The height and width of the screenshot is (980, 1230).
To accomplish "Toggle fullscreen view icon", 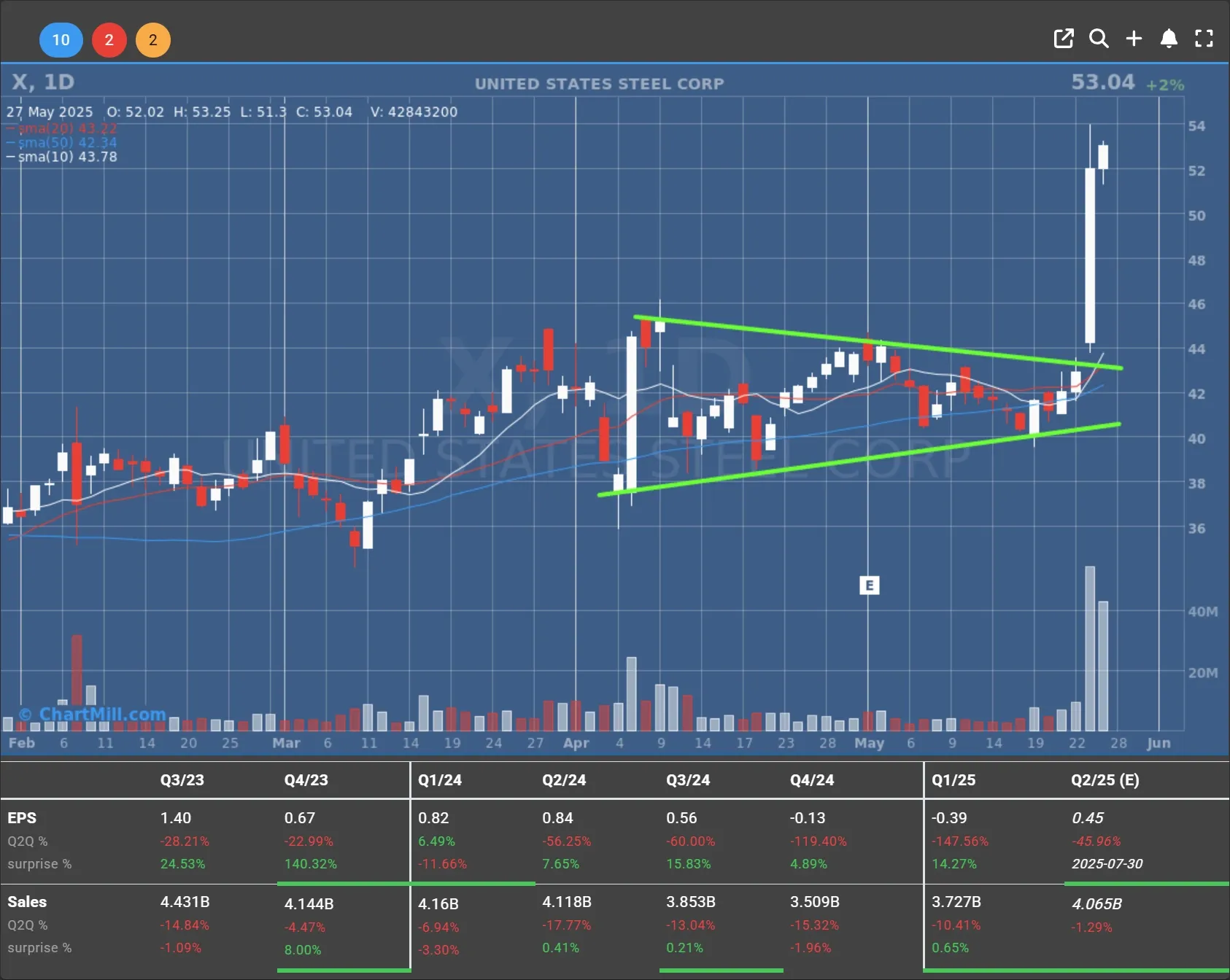I will coord(1204,39).
